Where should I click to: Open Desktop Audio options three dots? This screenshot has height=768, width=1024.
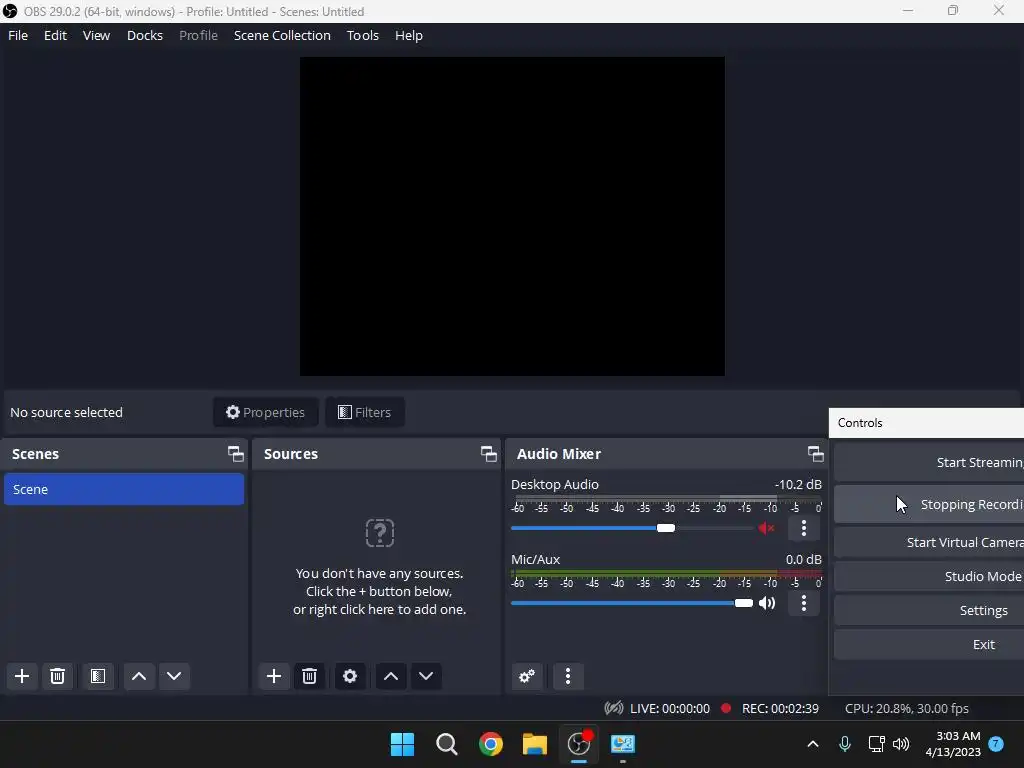804,528
